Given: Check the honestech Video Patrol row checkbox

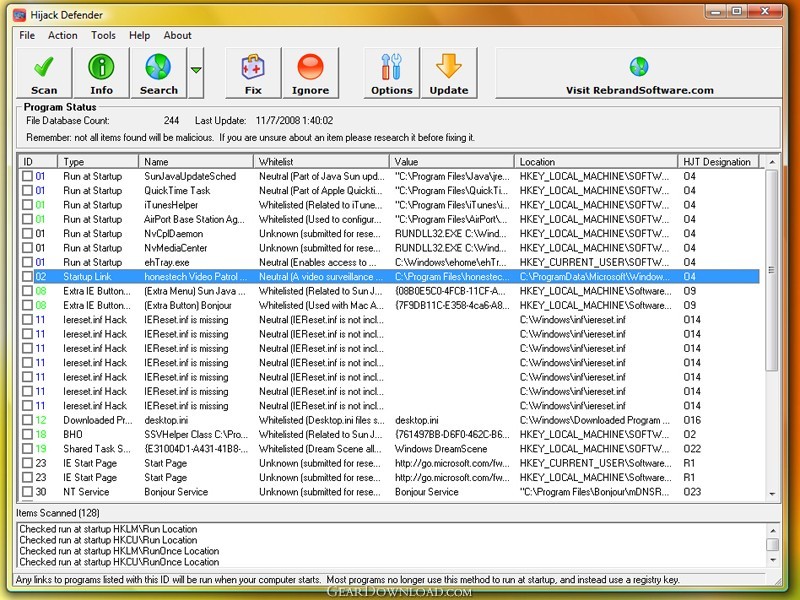Looking at the screenshot, I should coord(28,277).
